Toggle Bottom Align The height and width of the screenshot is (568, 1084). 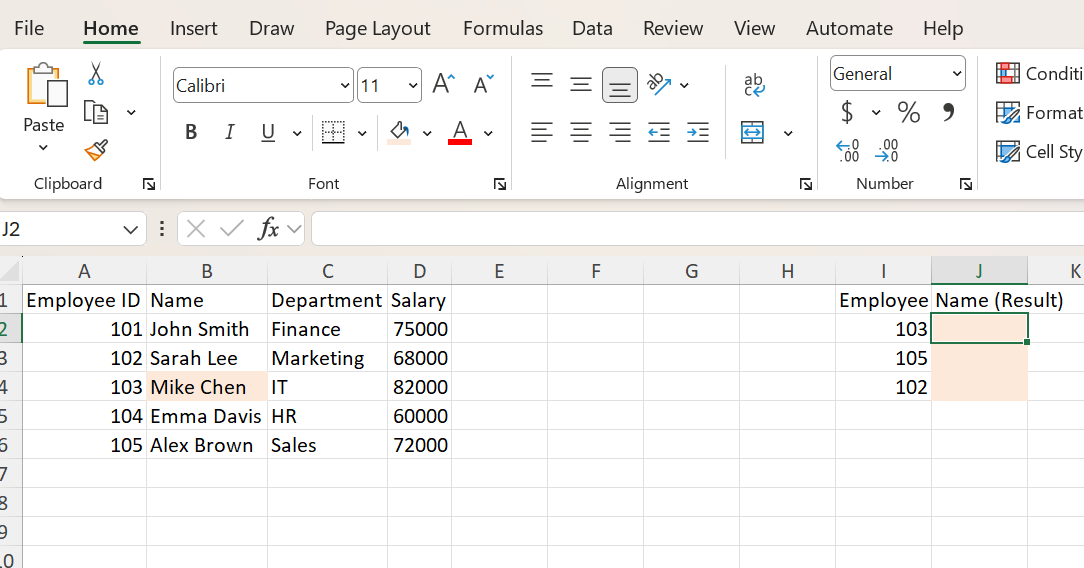coord(619,85)
